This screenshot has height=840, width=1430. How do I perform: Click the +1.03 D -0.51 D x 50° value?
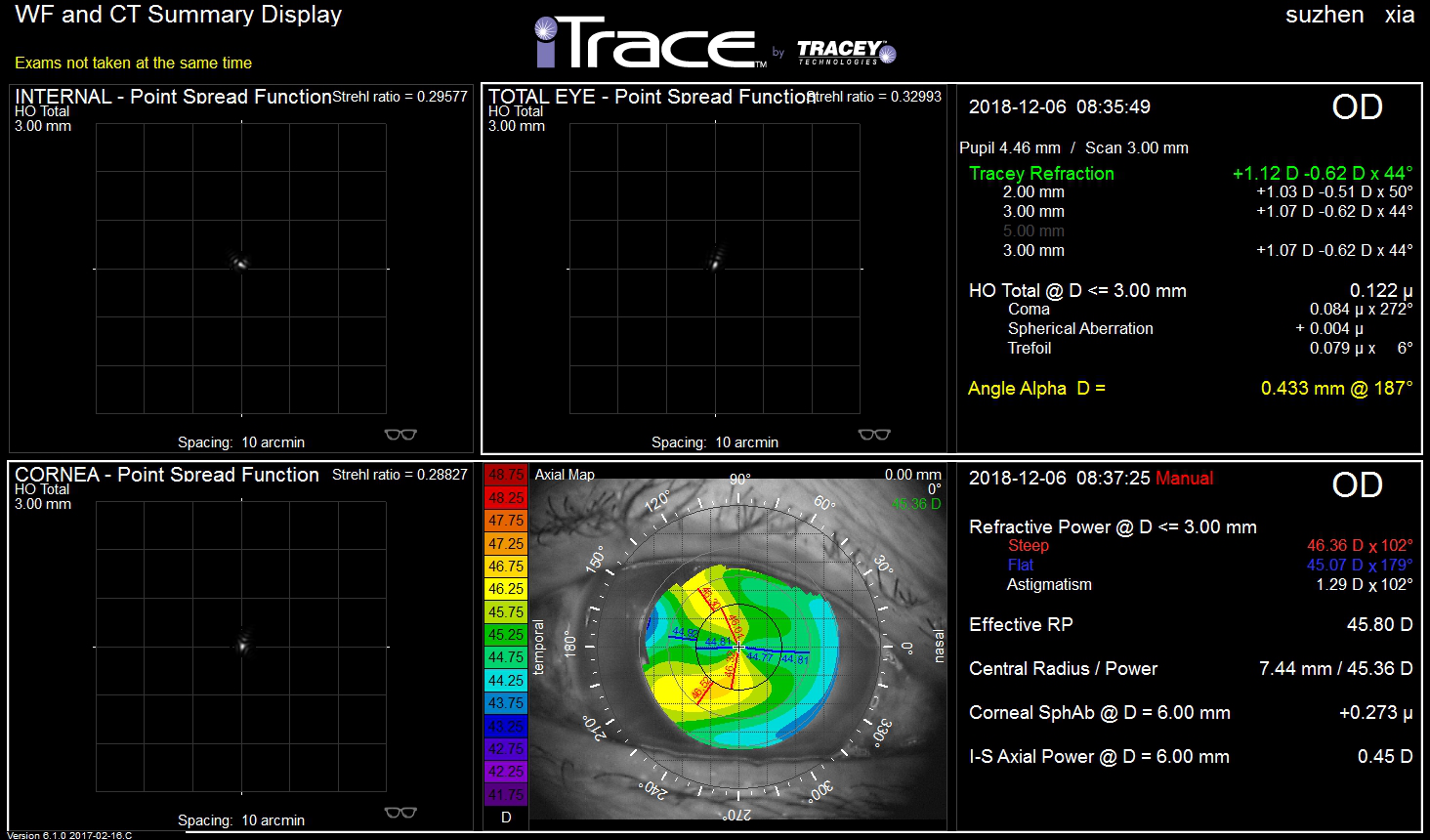tap(1334, 191)
